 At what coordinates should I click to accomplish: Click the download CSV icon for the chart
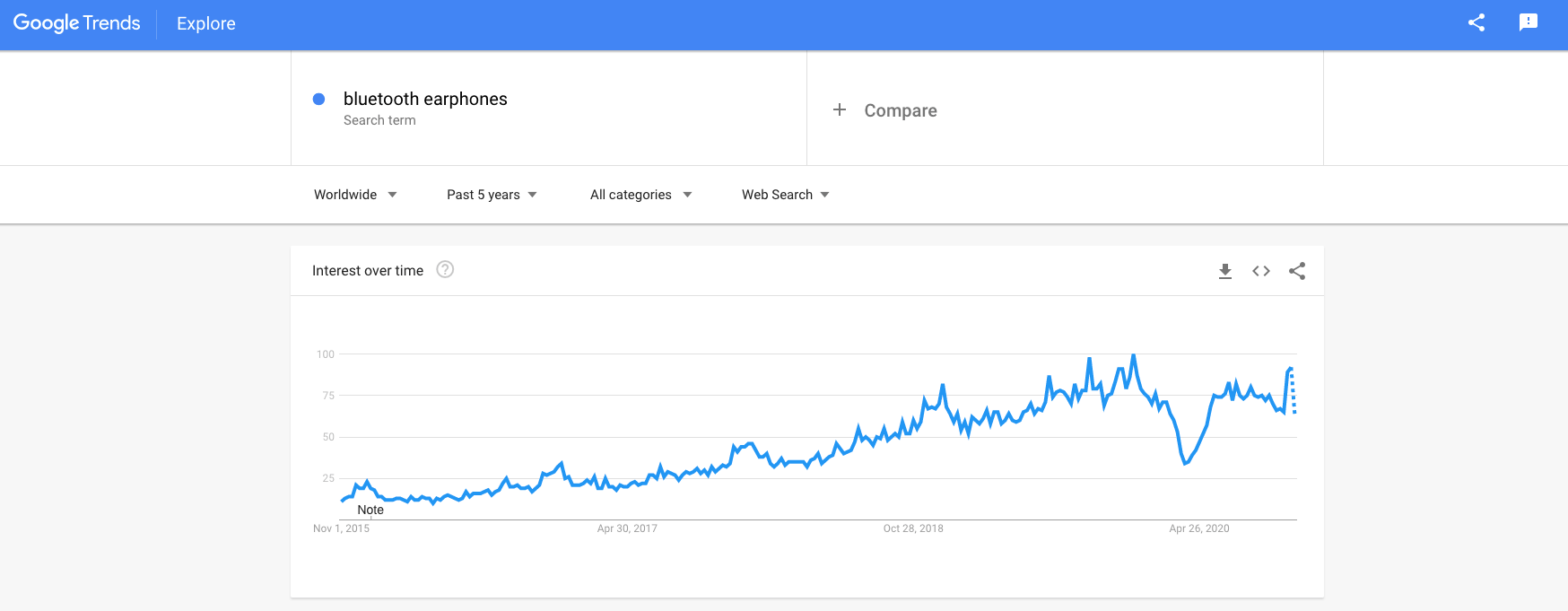click(1224, 270)
